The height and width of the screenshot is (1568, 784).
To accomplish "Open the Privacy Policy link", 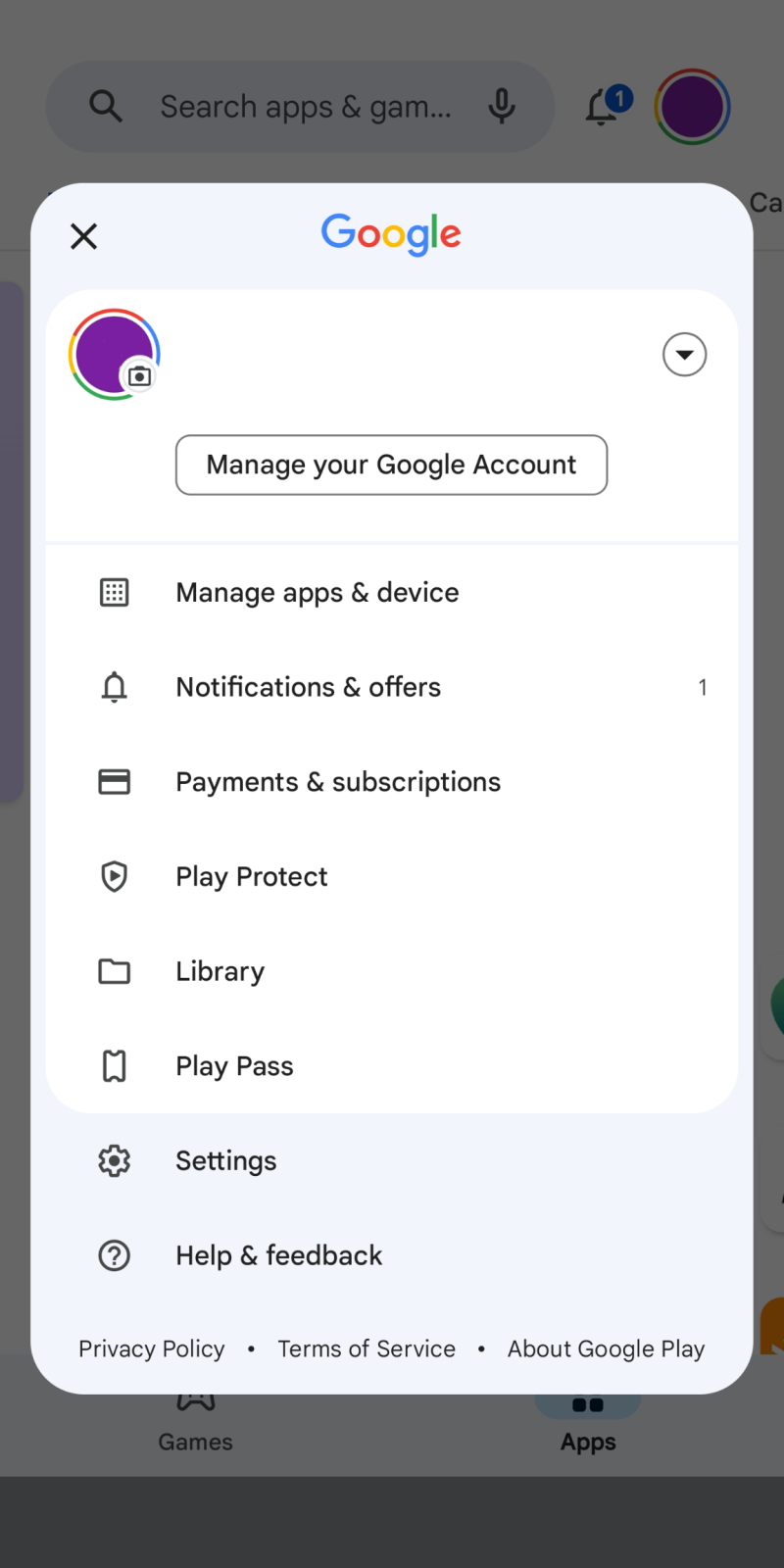I will [152, 1348].
